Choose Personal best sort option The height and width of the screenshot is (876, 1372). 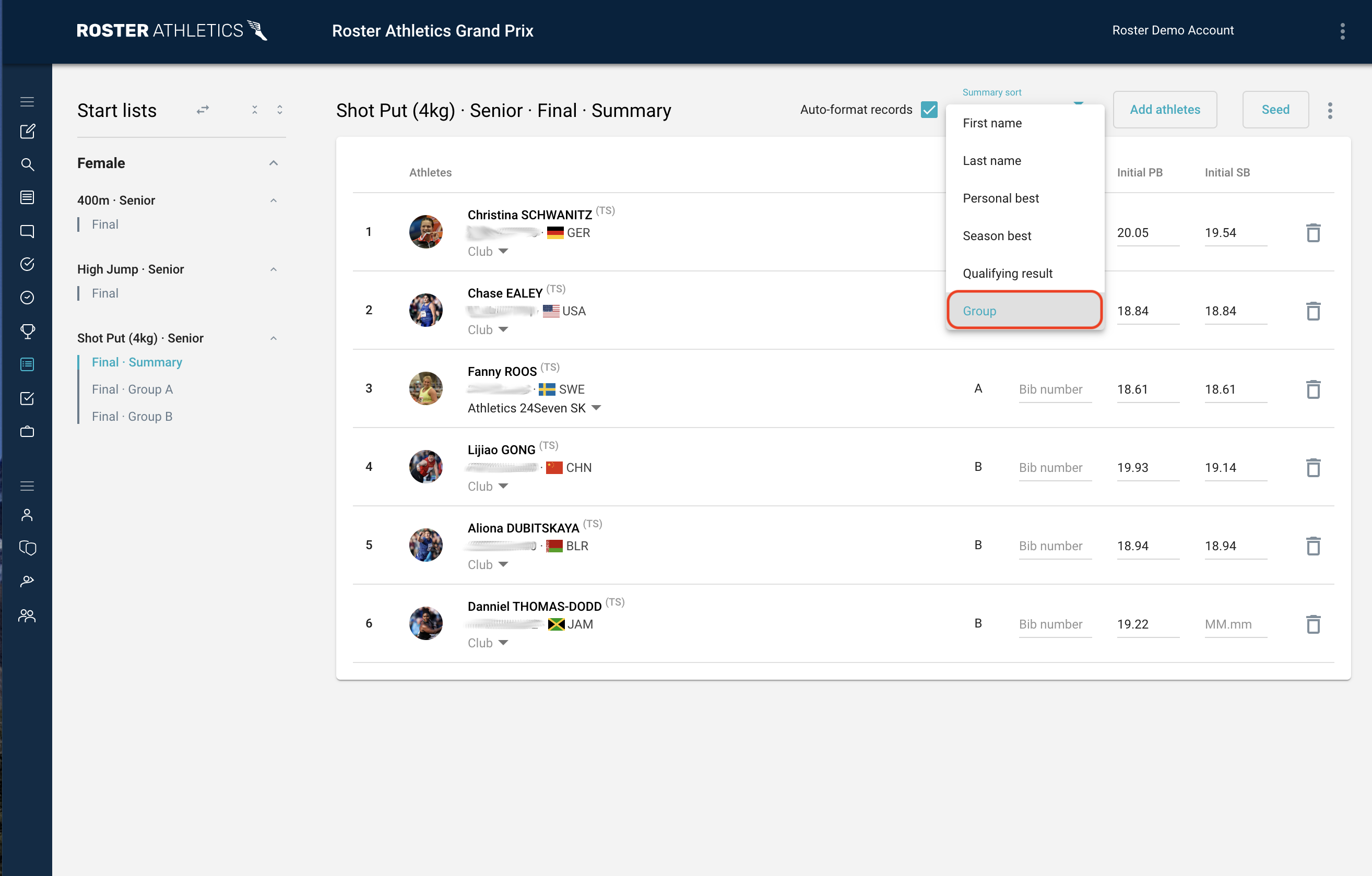tap(1000, 198)
